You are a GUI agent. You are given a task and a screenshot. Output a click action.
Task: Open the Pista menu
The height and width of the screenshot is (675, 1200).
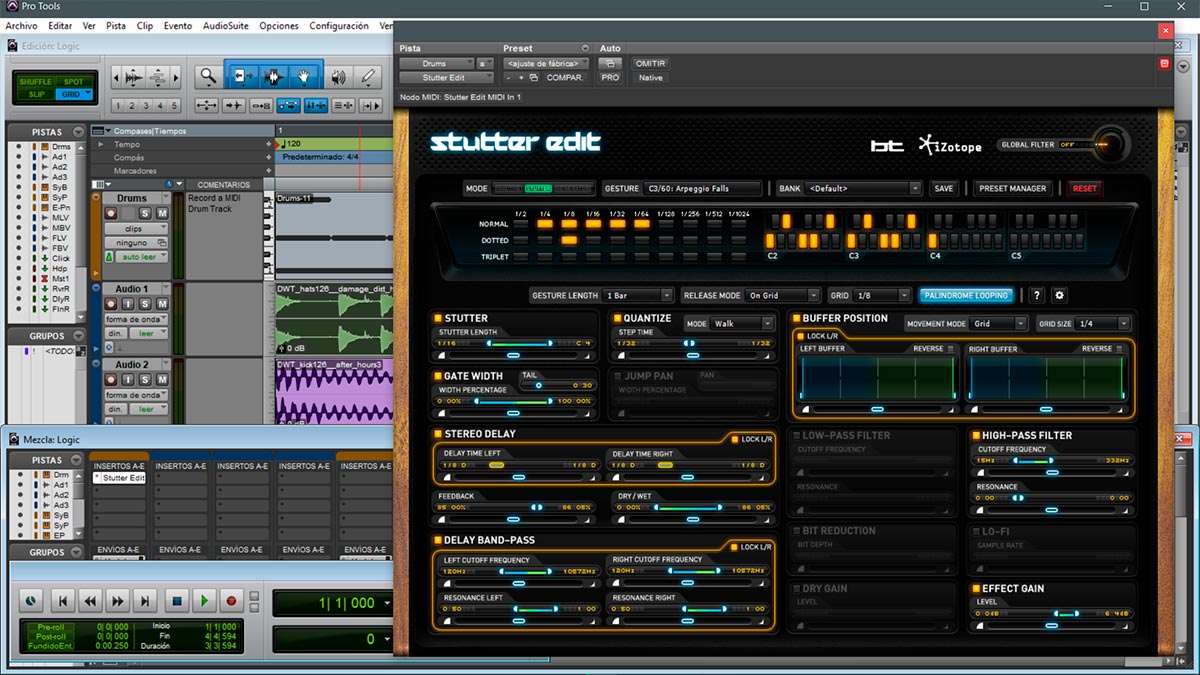(116, 26)
